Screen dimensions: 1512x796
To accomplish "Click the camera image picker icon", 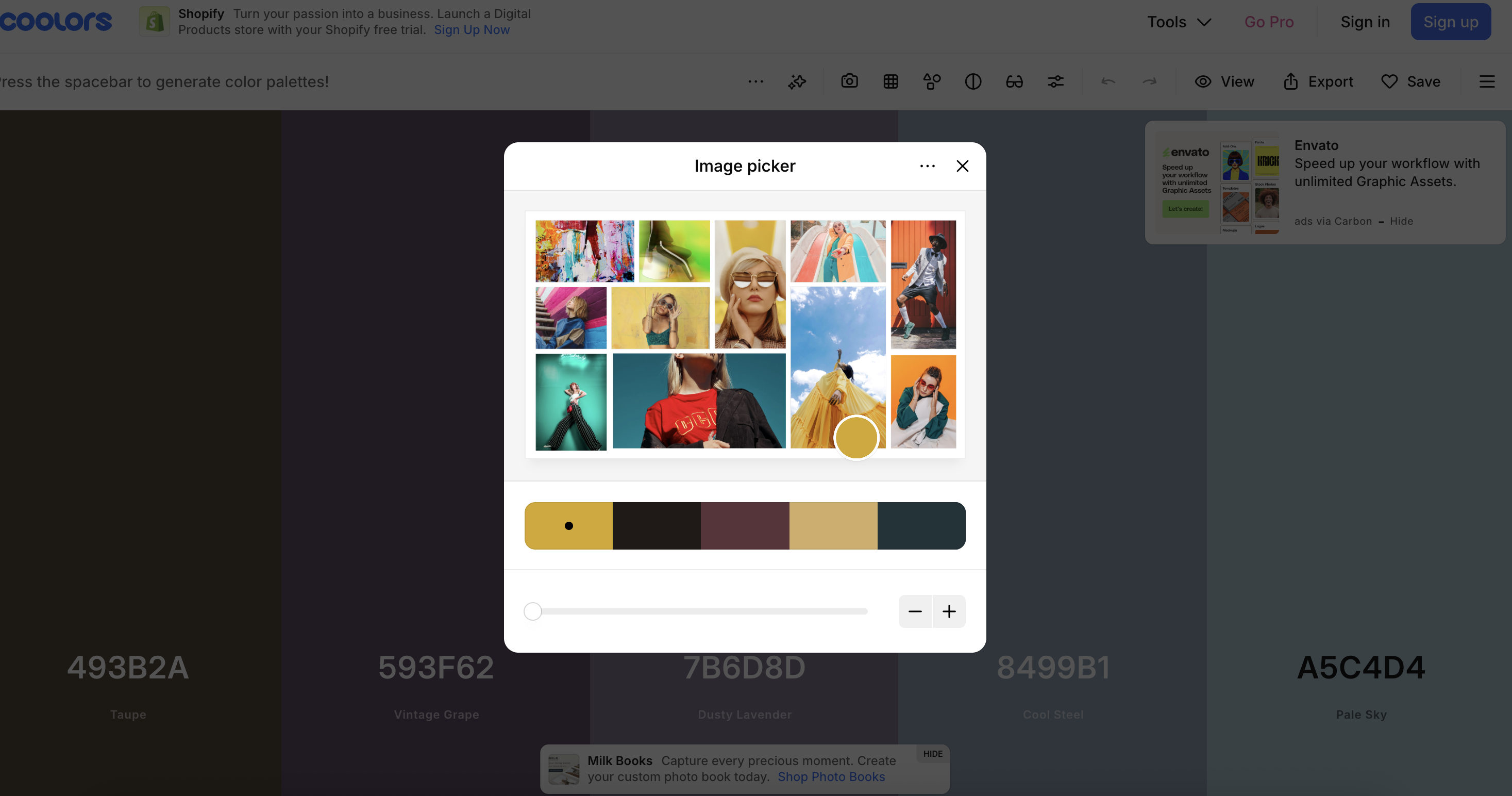I will pos(849,81).
